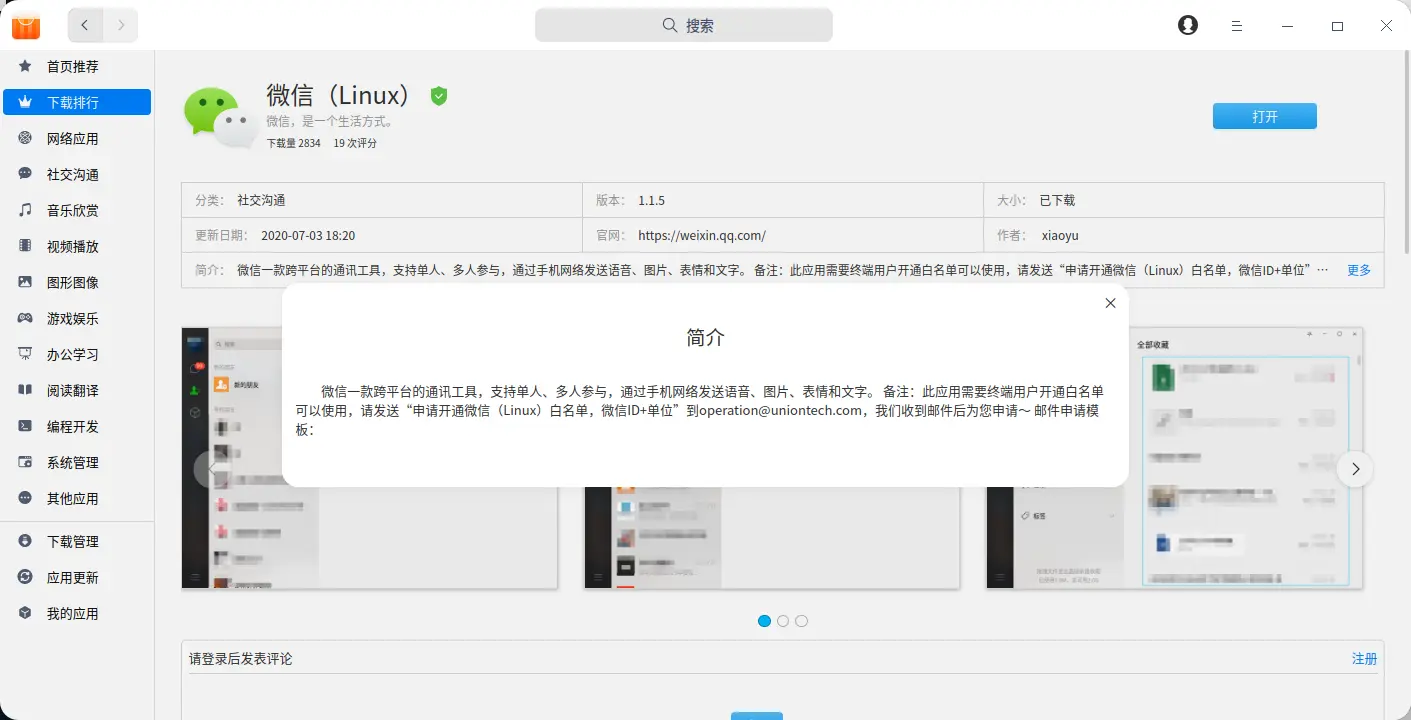The width and height of the screenshot is (1411, 720).
Task: Open the 注册 registration link
Action: click(x=1363, y=659)
